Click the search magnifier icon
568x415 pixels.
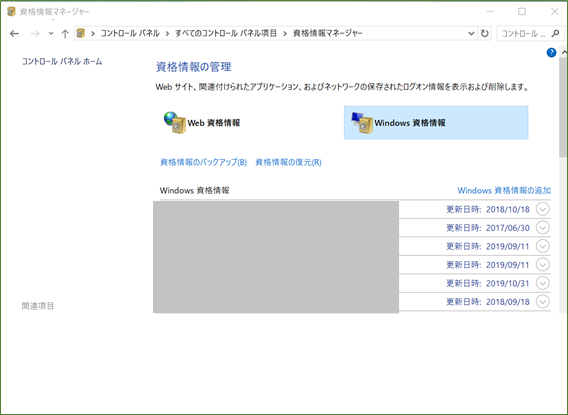(555, 34)
